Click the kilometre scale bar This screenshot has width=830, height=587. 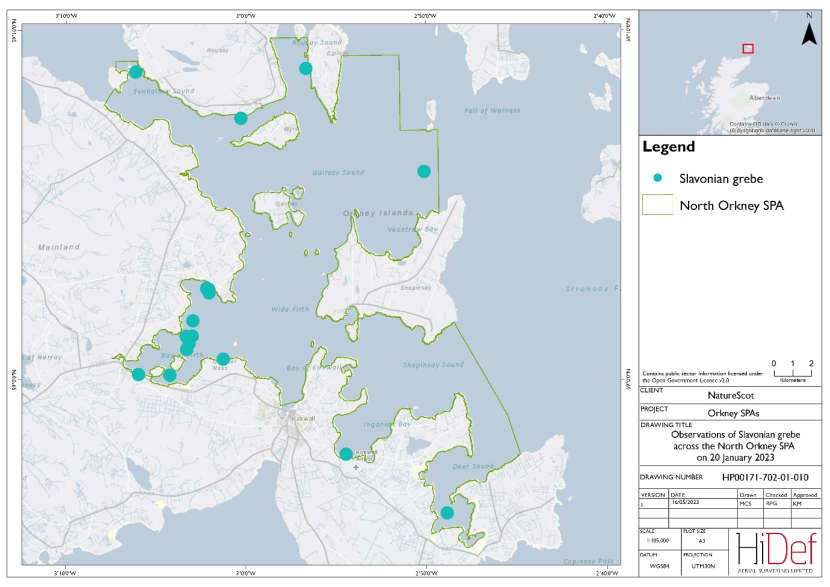[x=792, y=373]
